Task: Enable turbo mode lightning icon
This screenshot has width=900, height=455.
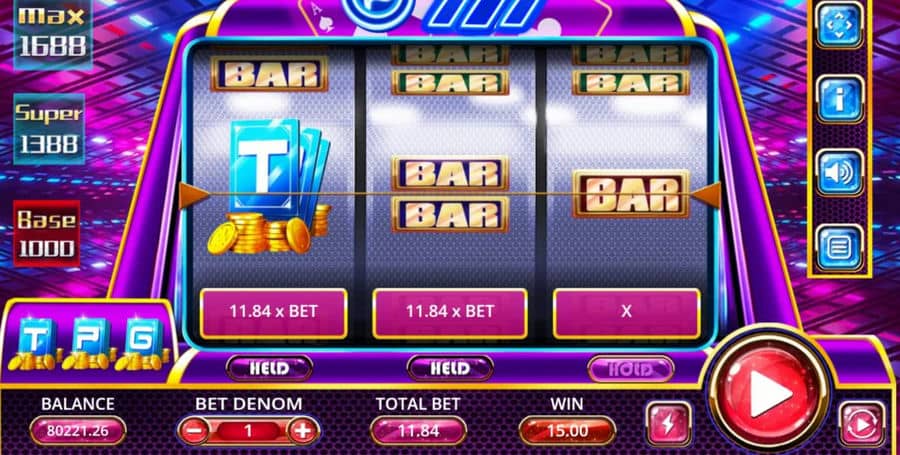Action: (x=669, y=425)
